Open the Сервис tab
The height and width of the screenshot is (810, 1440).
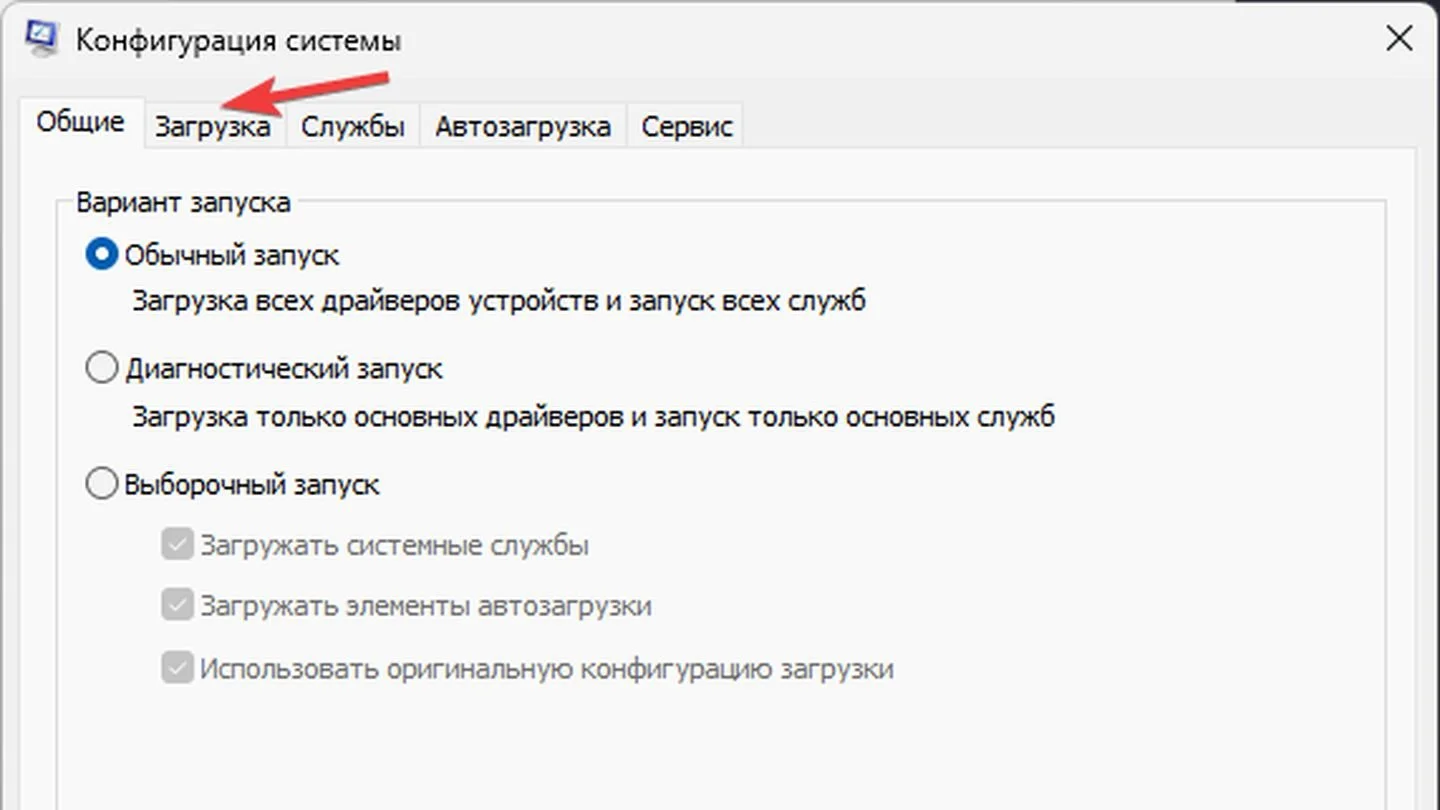687,127
